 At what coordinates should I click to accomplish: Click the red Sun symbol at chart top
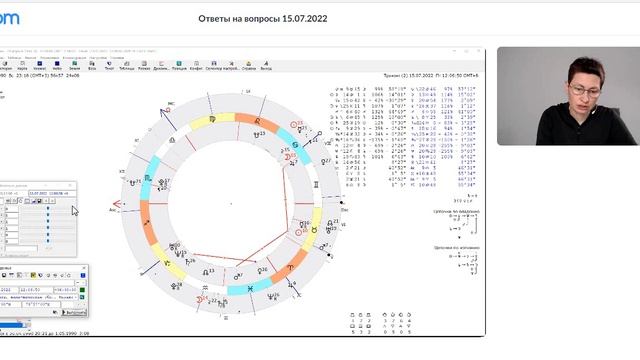click(294, 124)
